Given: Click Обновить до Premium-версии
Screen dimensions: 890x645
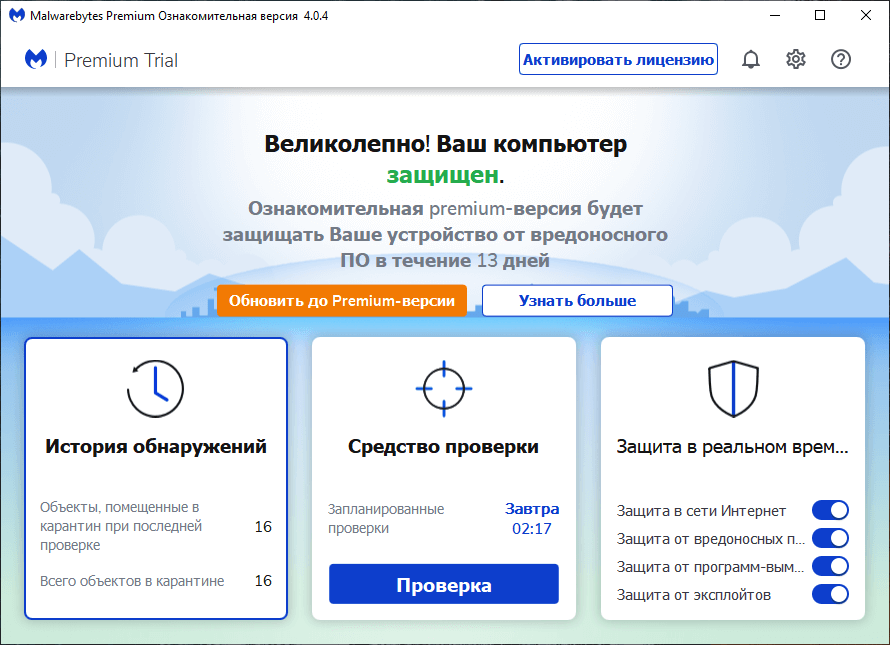Looking at the screenshot, I should pos(342,300).
